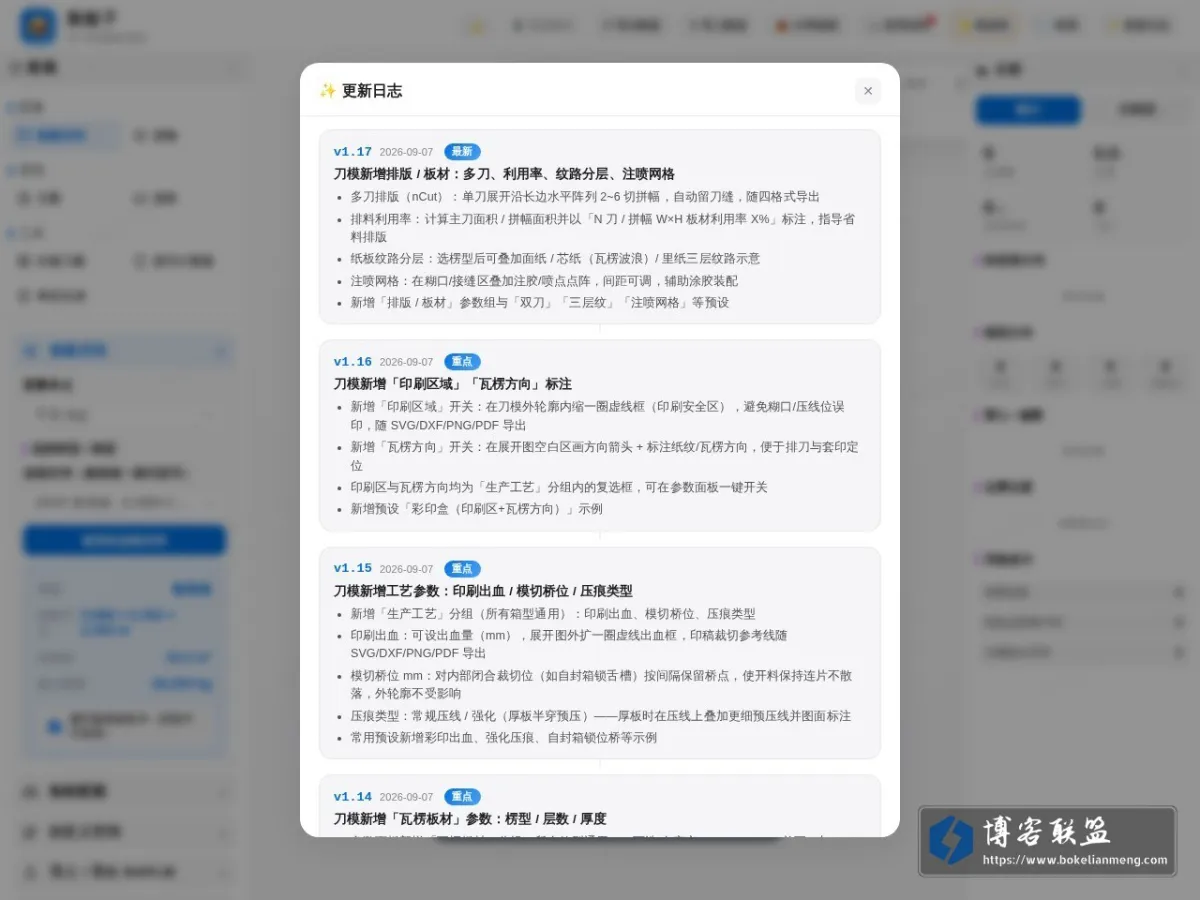Click the sparkle icon beside 更新日志 title
1200x900 pixels.
[327, 91]
